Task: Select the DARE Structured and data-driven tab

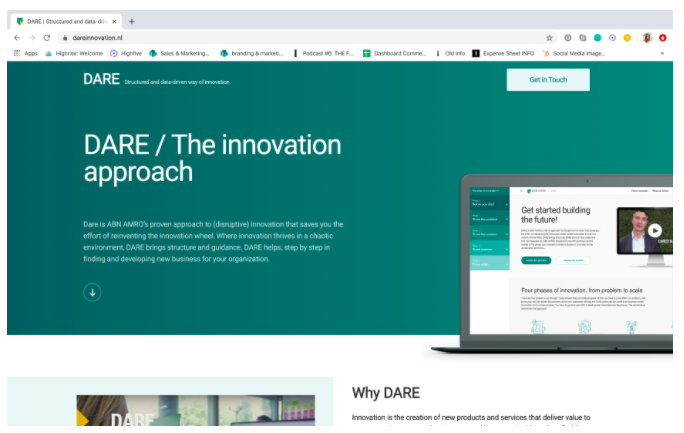Action: point(67,21)
